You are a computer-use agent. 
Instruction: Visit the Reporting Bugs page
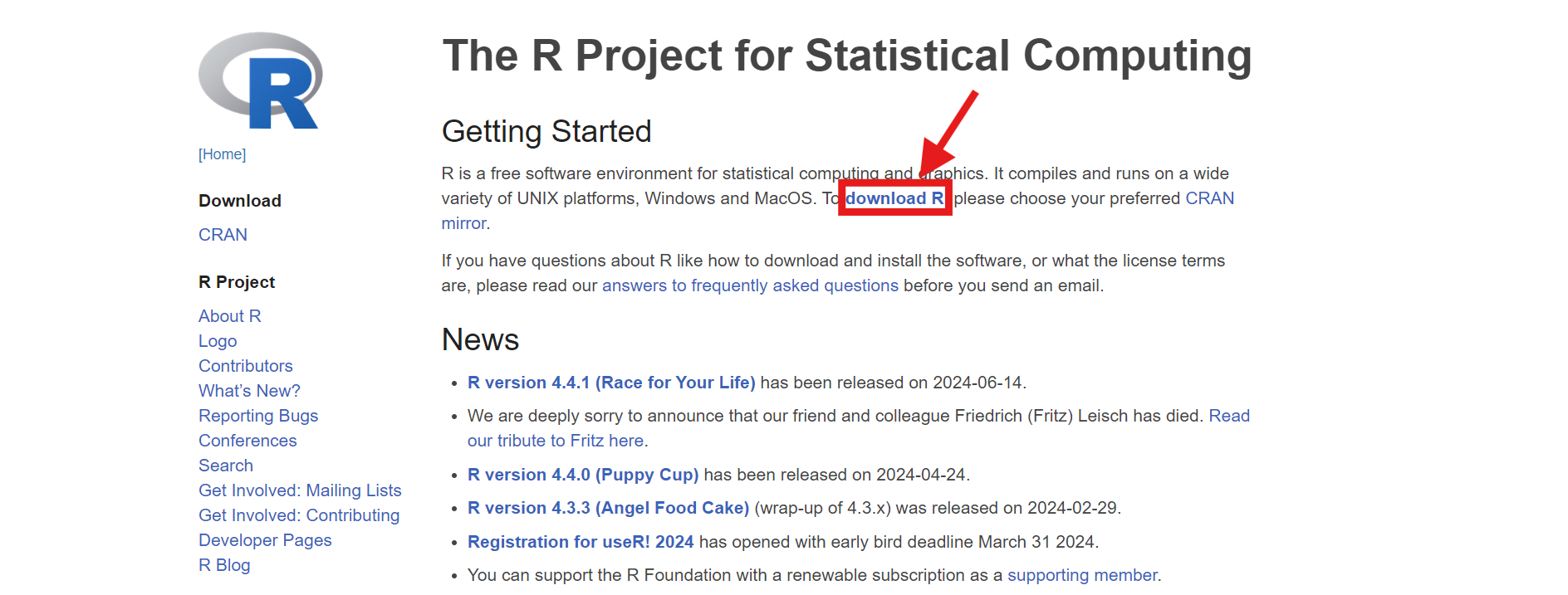(258, 416)
